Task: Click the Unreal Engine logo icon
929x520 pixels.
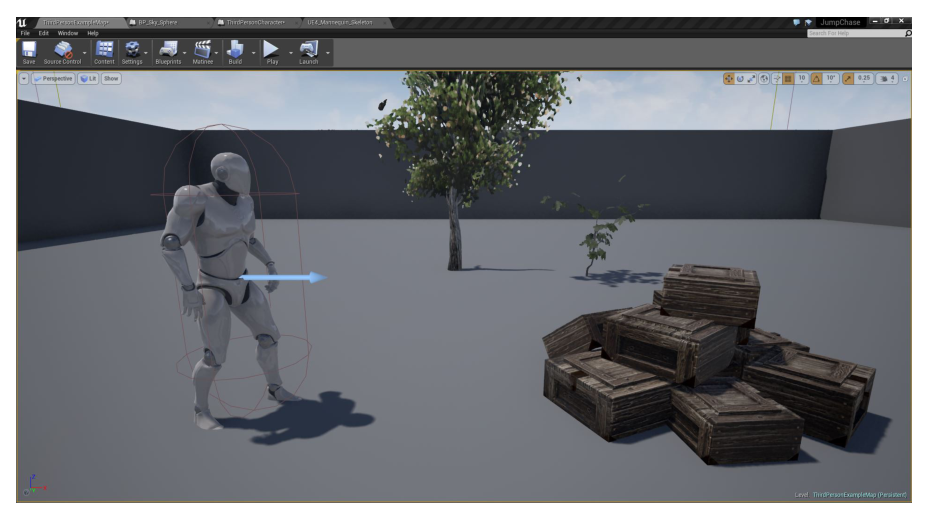Action: pyautogui.click(x=22, y=23)
